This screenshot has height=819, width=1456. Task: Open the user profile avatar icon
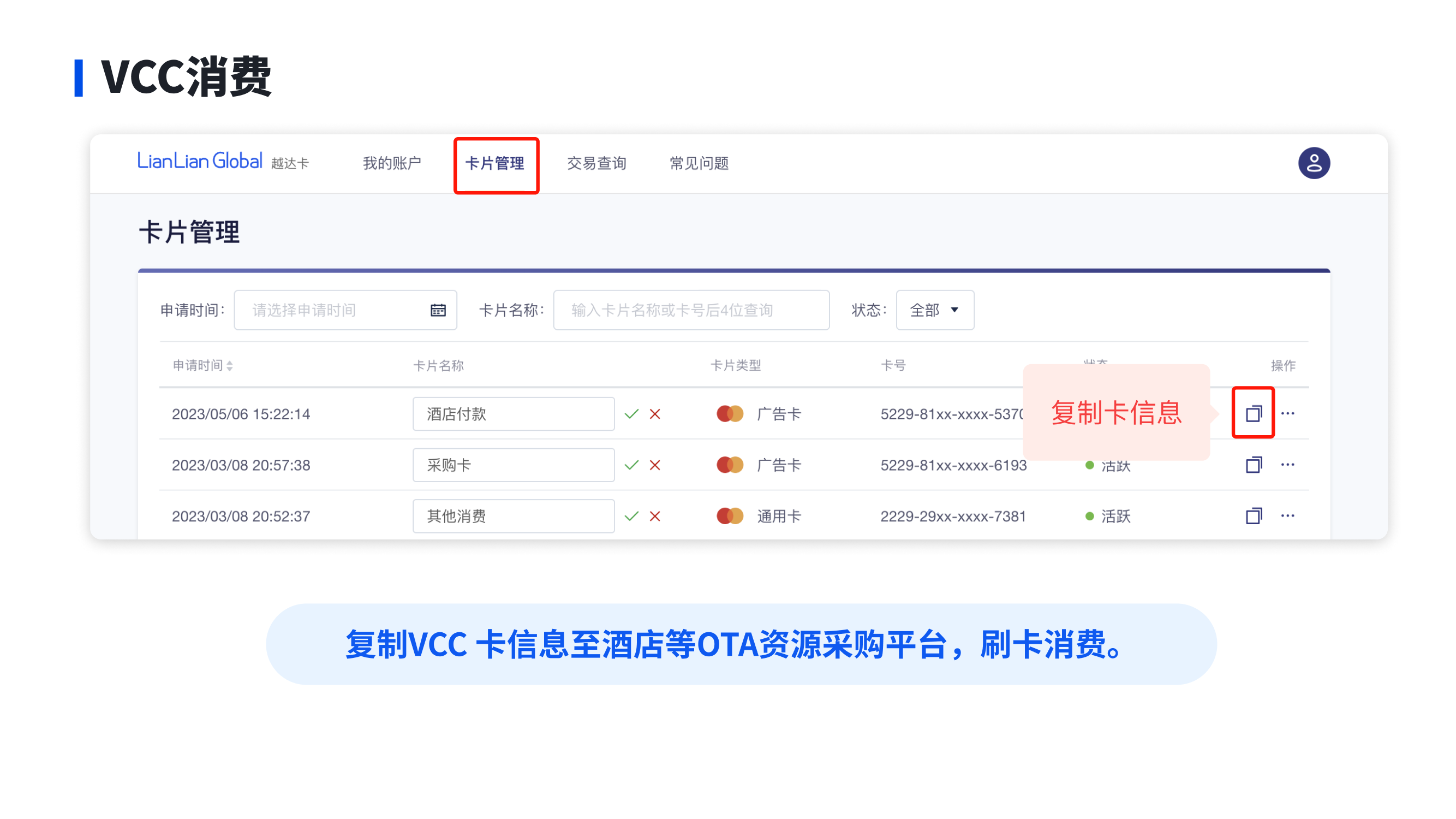[x=1314, y=163]
